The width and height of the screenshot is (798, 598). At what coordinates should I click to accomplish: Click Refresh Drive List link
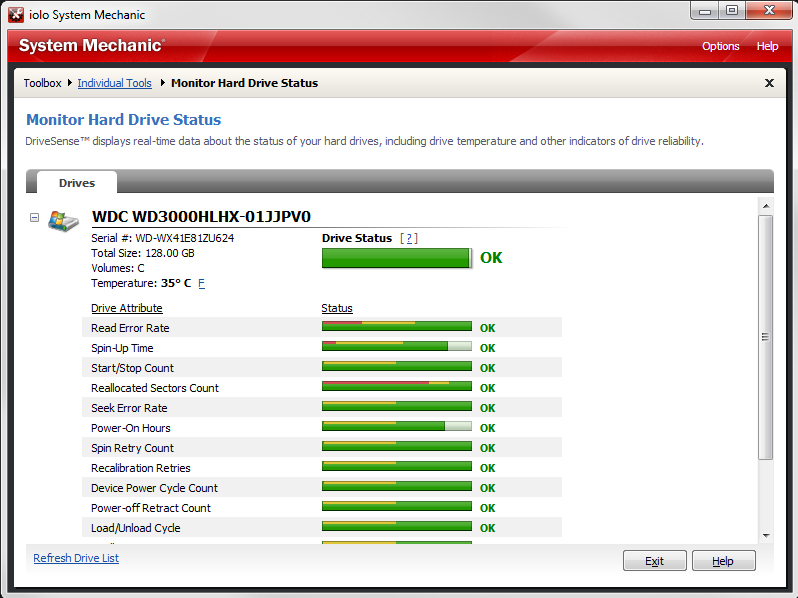click(x=76, y=558)
